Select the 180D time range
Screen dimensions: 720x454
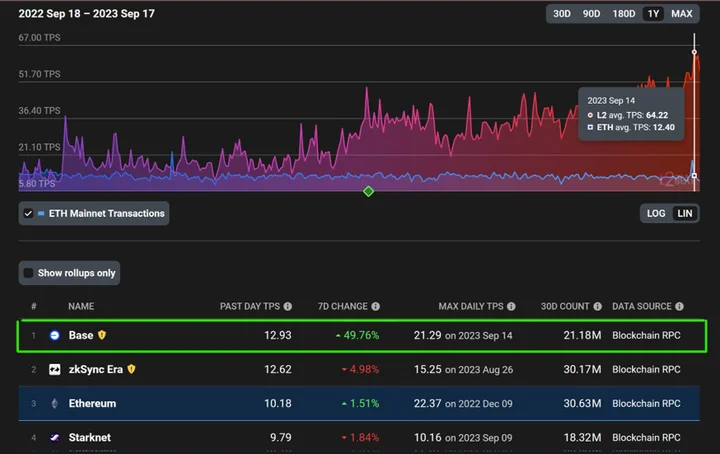click(x=624, y=14)
